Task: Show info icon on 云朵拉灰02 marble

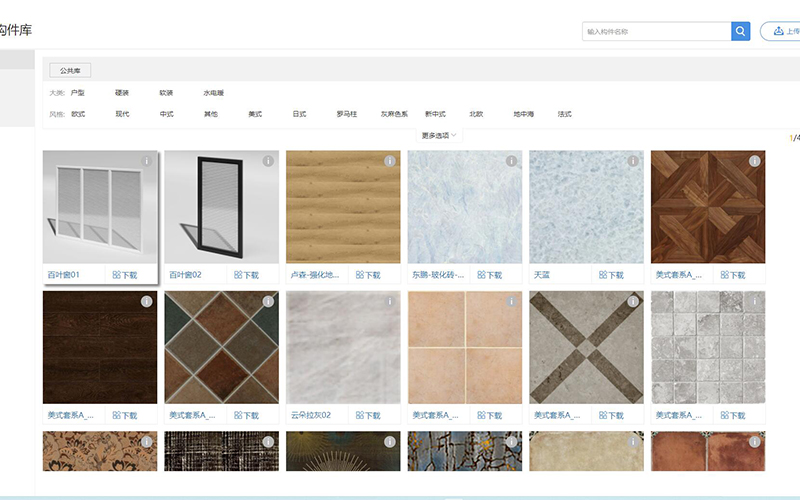Action: pyautogui.click(x=390, y=302)
